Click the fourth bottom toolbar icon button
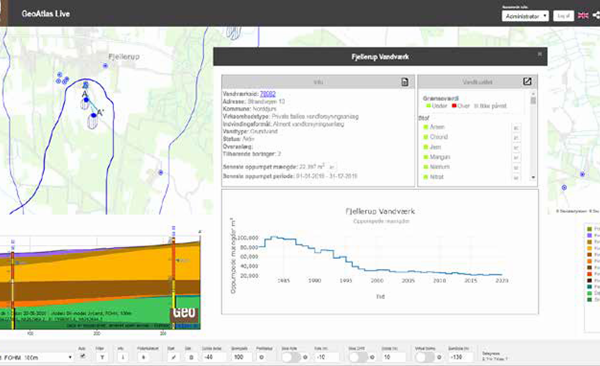600x366 pixels. (143, 357)
